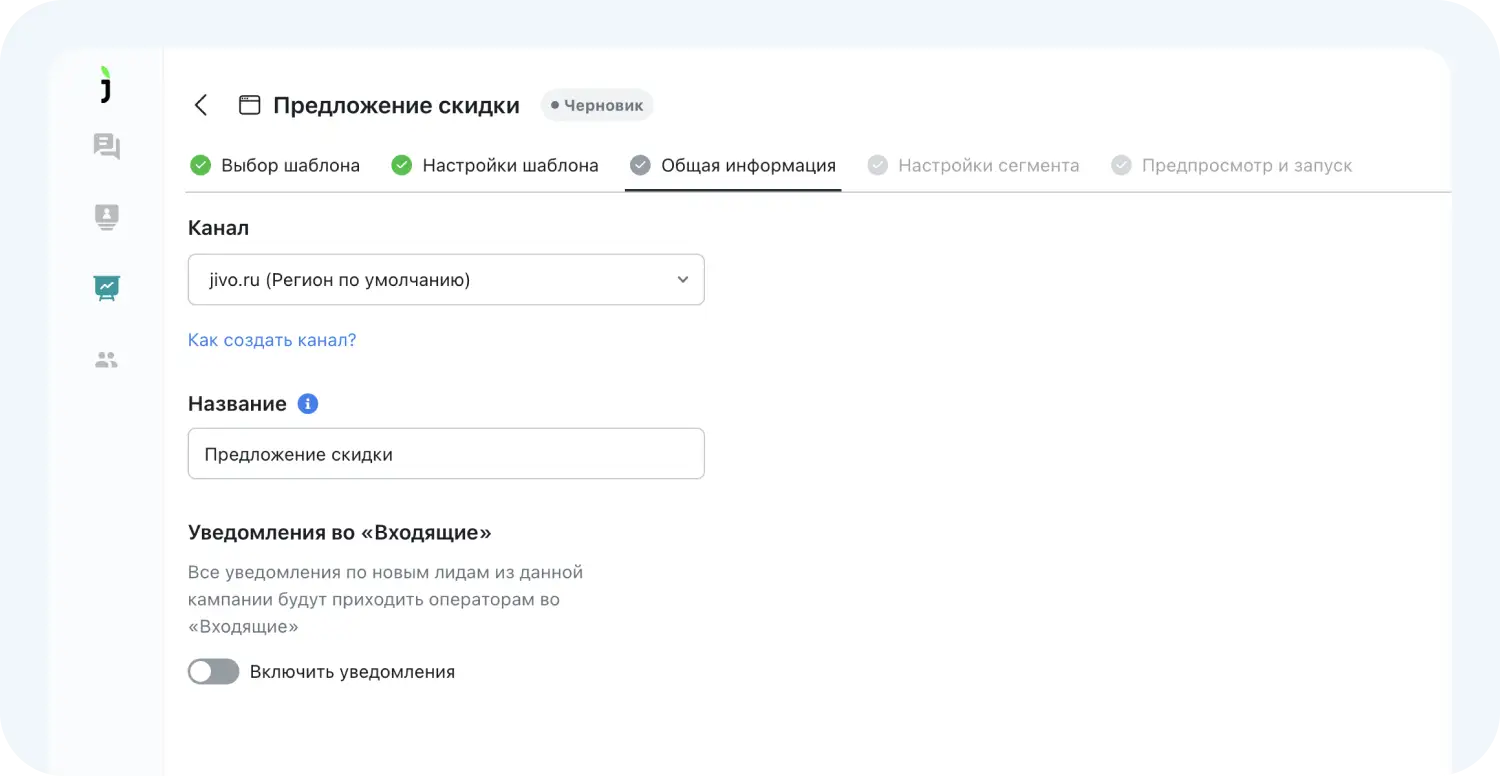Image resolution: width=1500 pixels, height=776 pixels.
Task: Click the window icon beside campaign title
Action: 249,105
